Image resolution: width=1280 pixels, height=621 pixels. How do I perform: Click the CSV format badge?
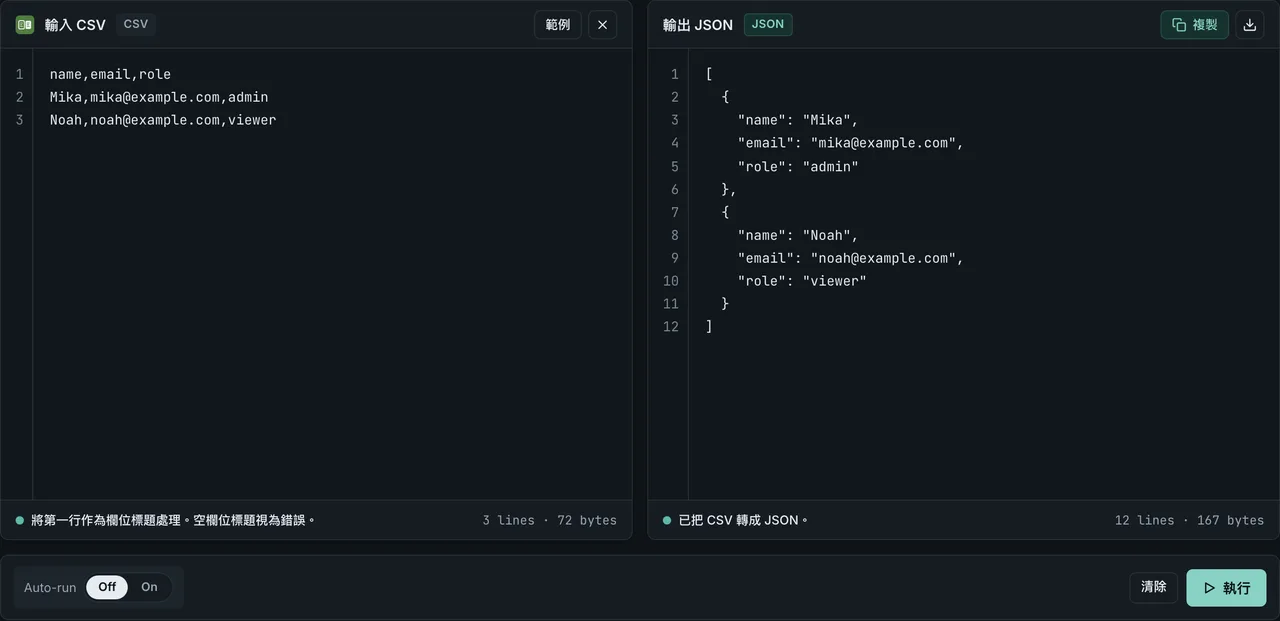tap(136, 24)
